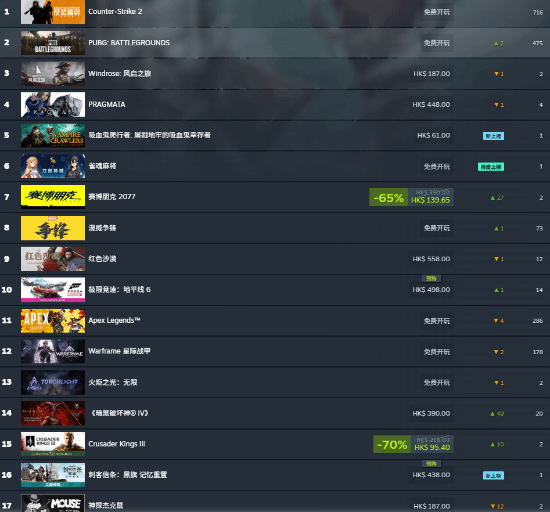Click the yellow Marvel Rivals thumbnail at rank 8

coord(53,228)
